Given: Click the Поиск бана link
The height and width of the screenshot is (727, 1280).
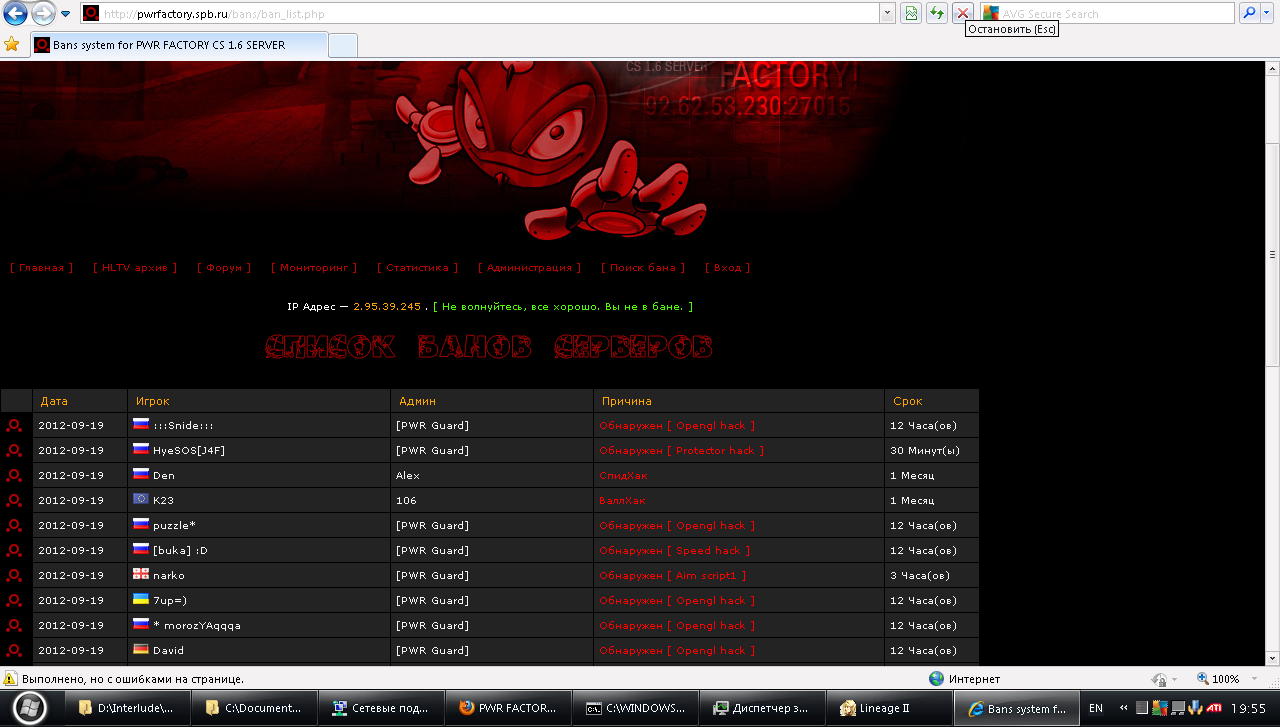Looking at the screenshot, I should 643,268.
